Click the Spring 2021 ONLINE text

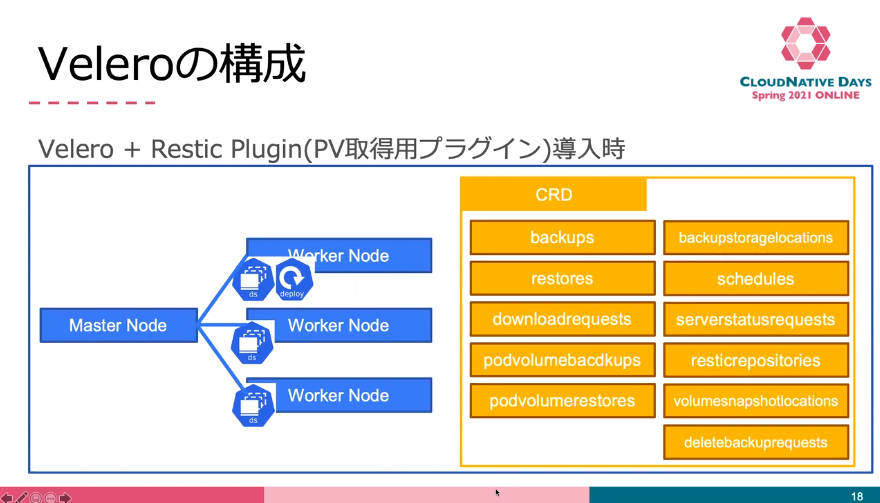pyautogui.click(x=805, y=95)
